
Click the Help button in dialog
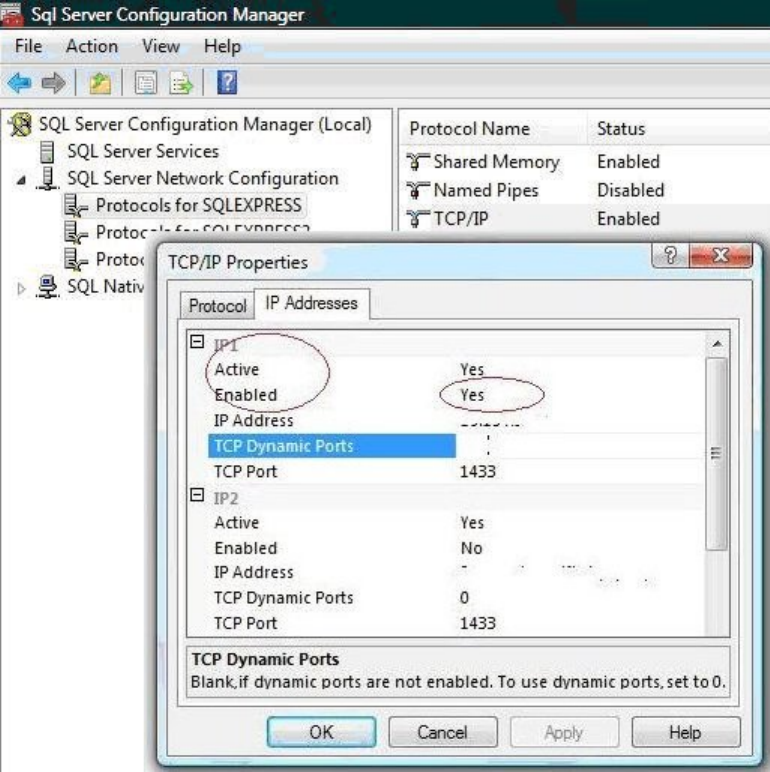[x=685, y=732]
